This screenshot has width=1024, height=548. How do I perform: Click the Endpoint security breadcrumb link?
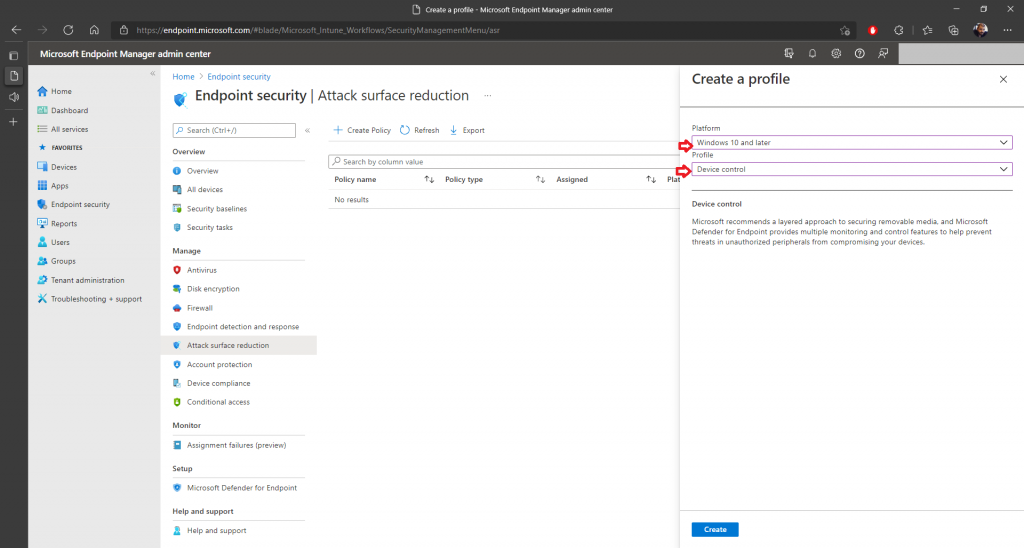click(x=239, y=77)
